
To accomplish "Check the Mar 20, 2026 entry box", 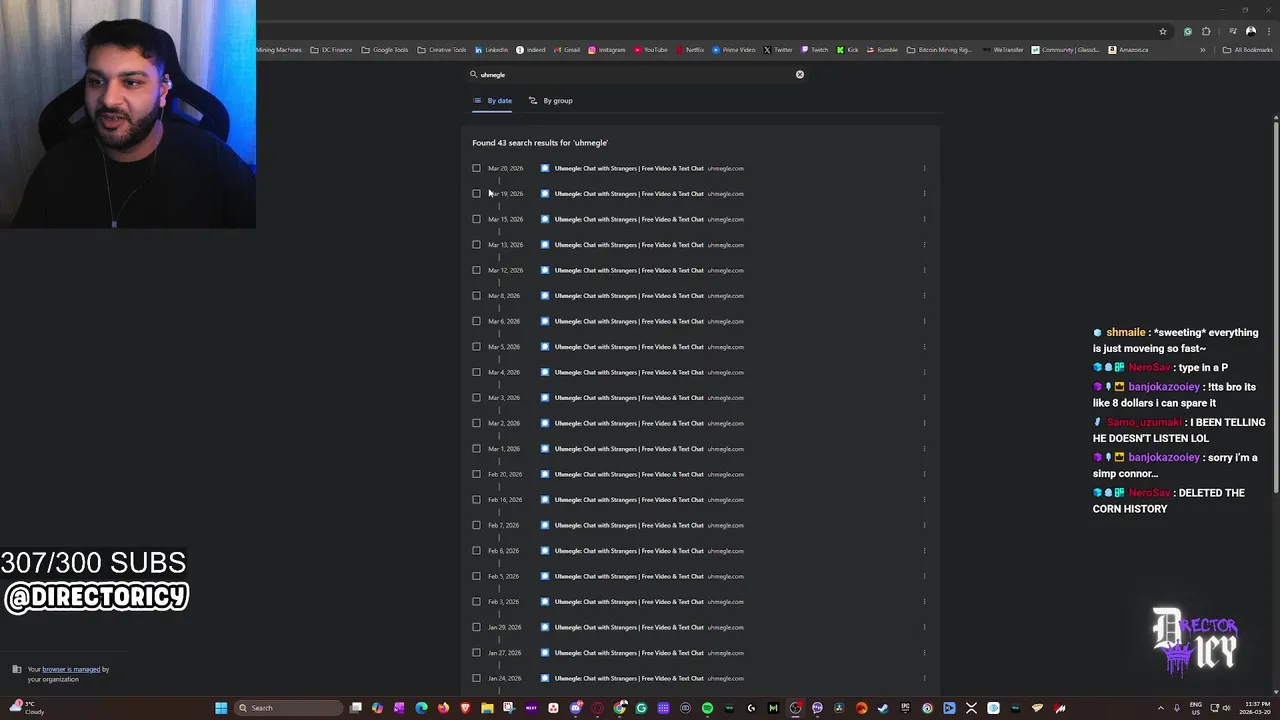I will [476, 168].
